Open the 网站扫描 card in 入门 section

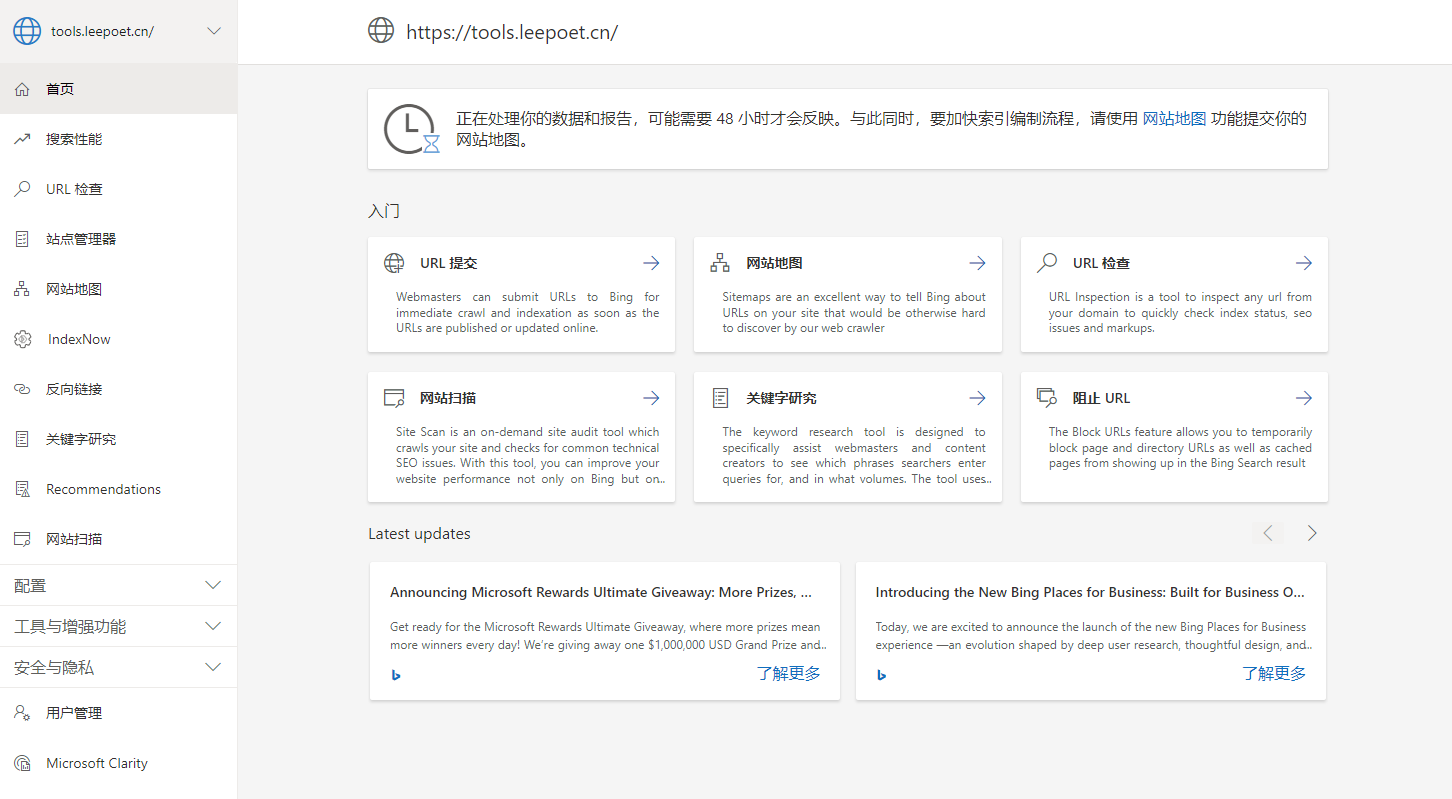(x=521, y=436)
